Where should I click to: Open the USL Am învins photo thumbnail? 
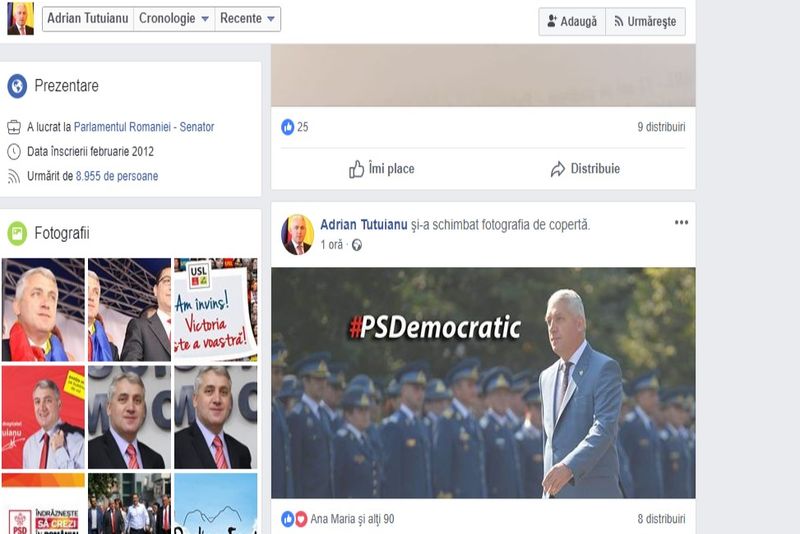(215, 309)
